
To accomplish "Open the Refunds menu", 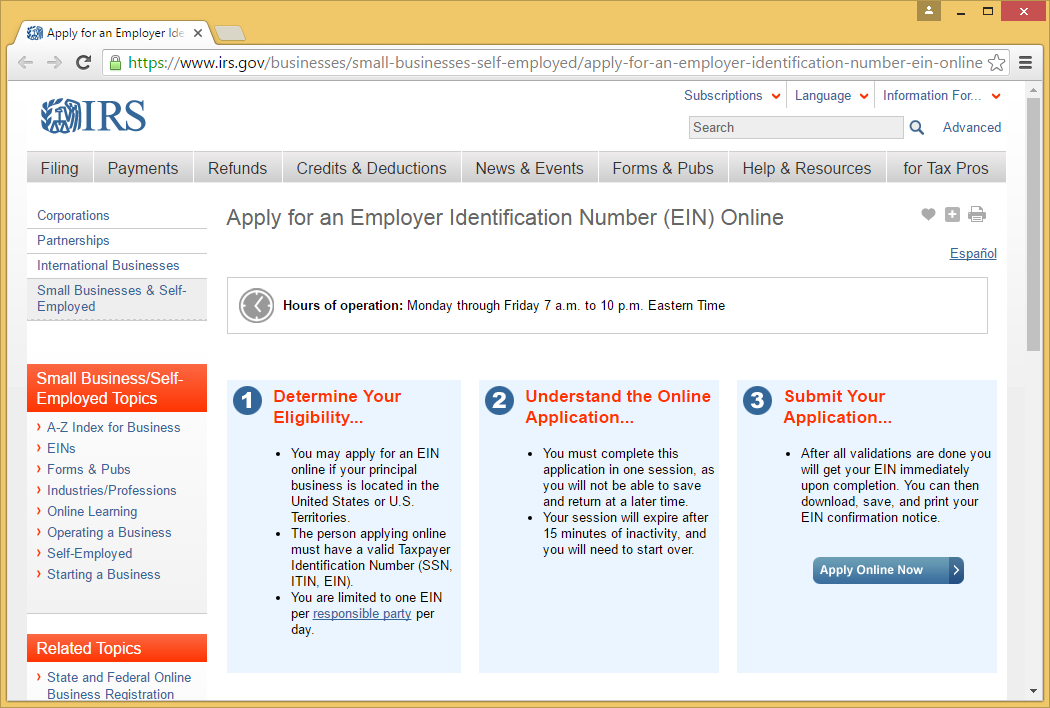I will (238, 168).
